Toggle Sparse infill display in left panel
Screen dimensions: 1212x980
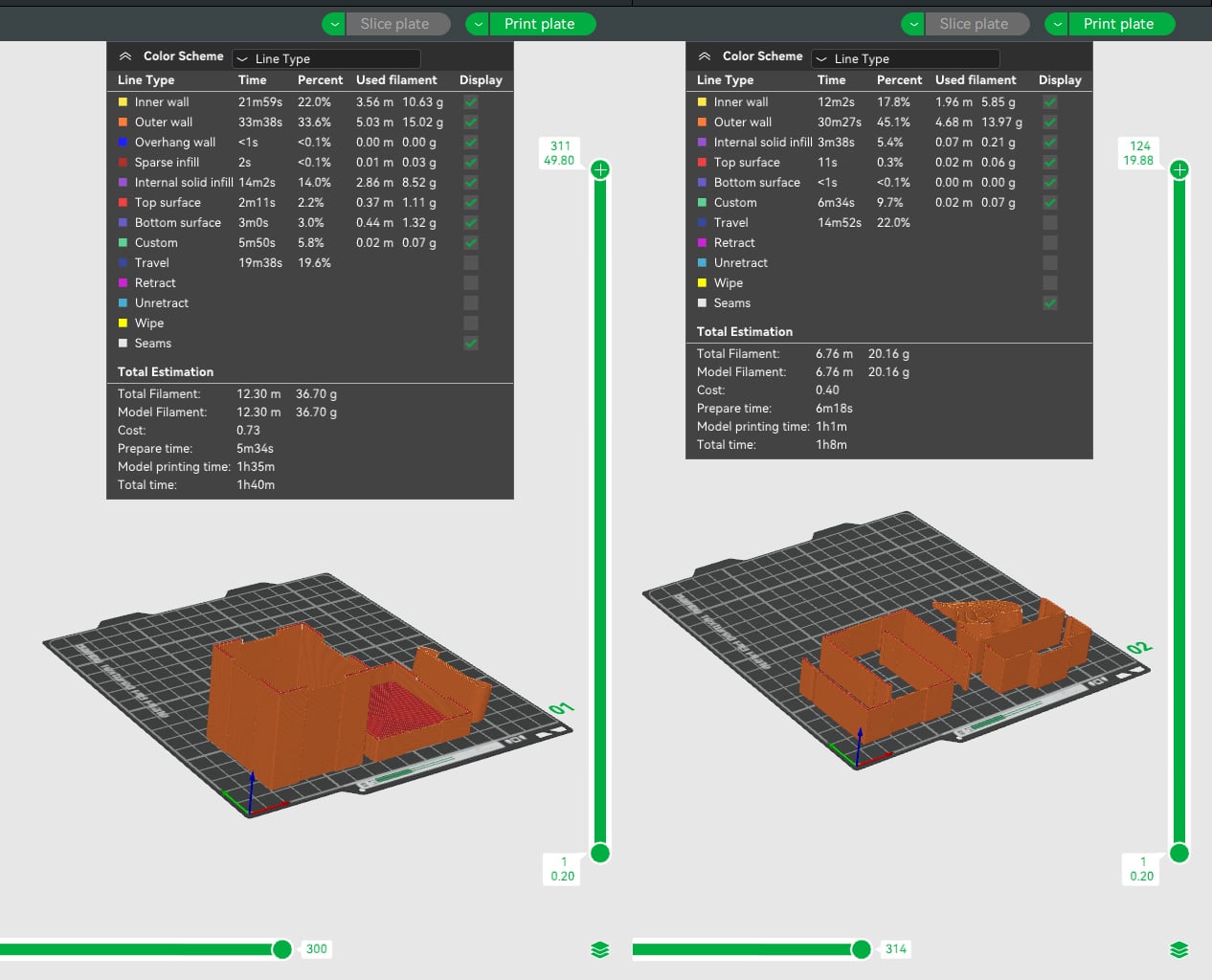(x=471, y=163)
